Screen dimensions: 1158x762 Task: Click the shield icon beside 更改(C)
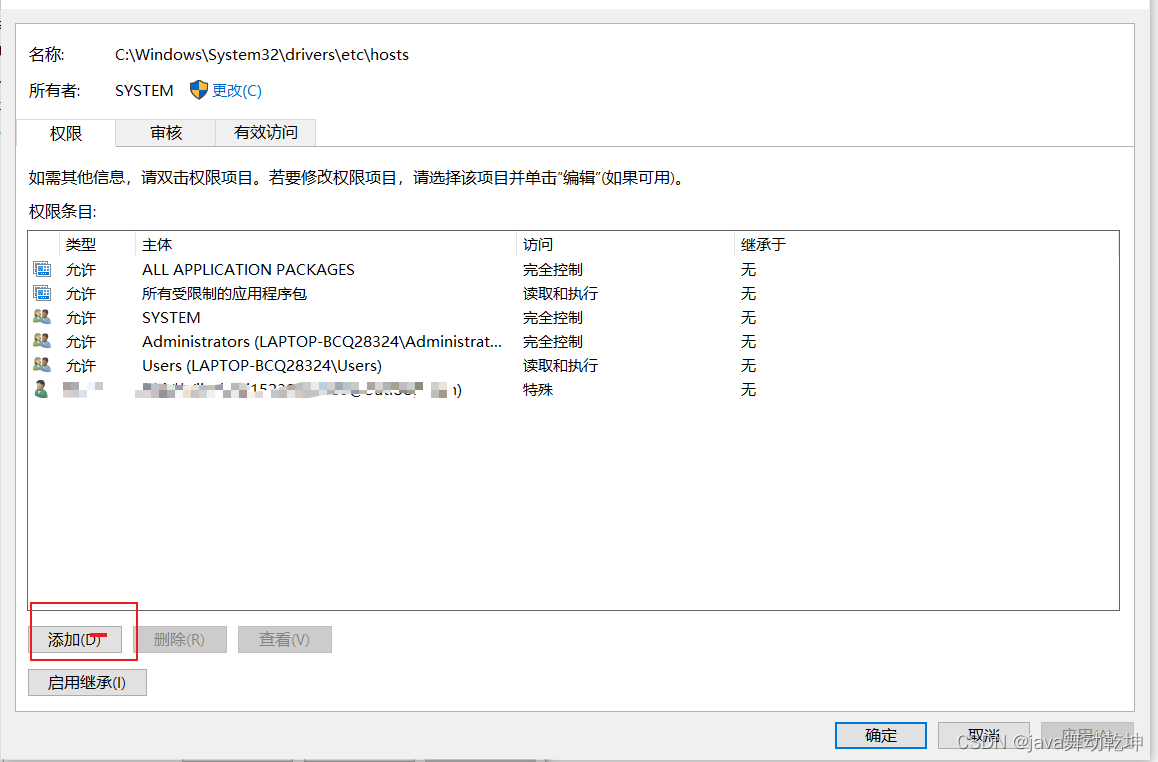coord(199,90)
